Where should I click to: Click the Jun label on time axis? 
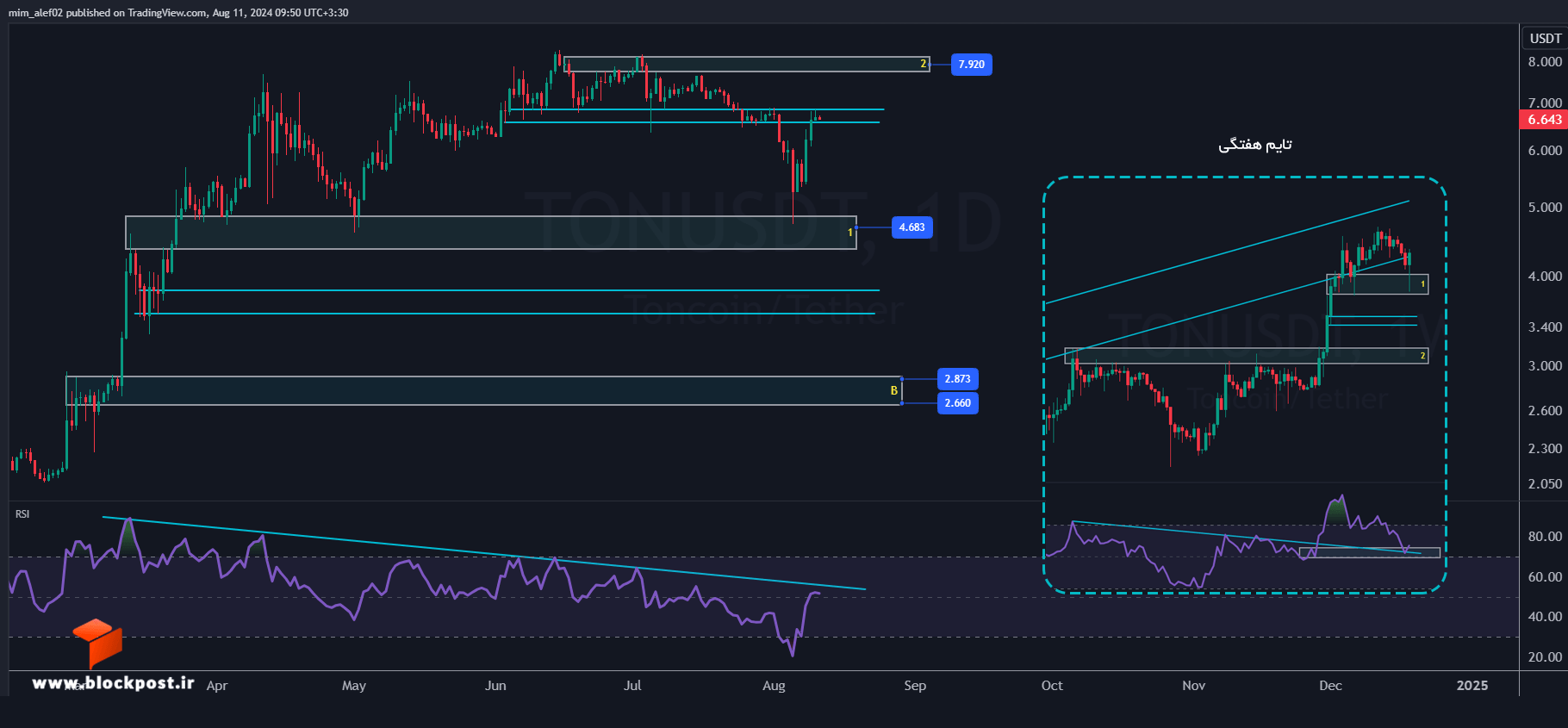(x=495, y=686)
